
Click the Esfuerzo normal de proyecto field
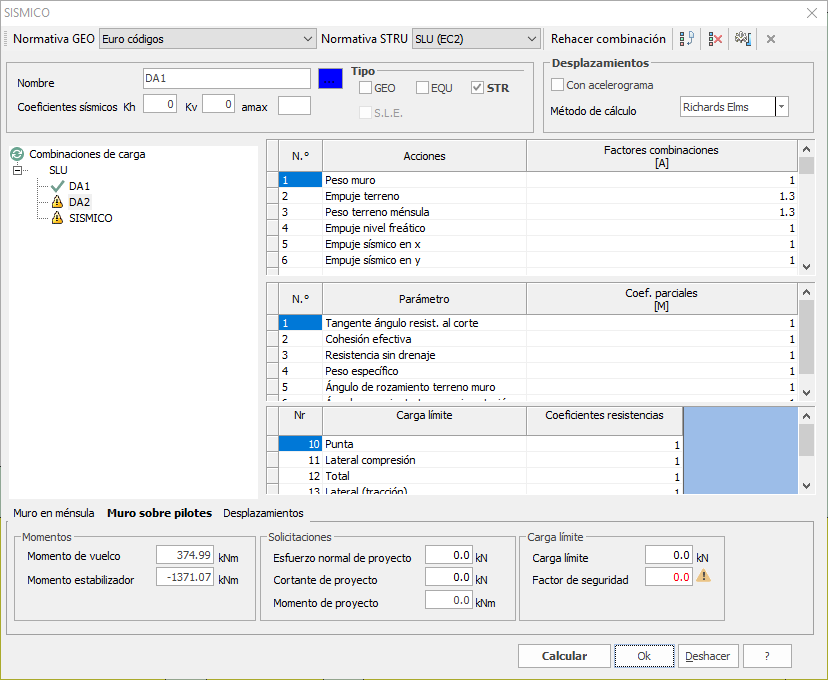[x=448, y=555]
